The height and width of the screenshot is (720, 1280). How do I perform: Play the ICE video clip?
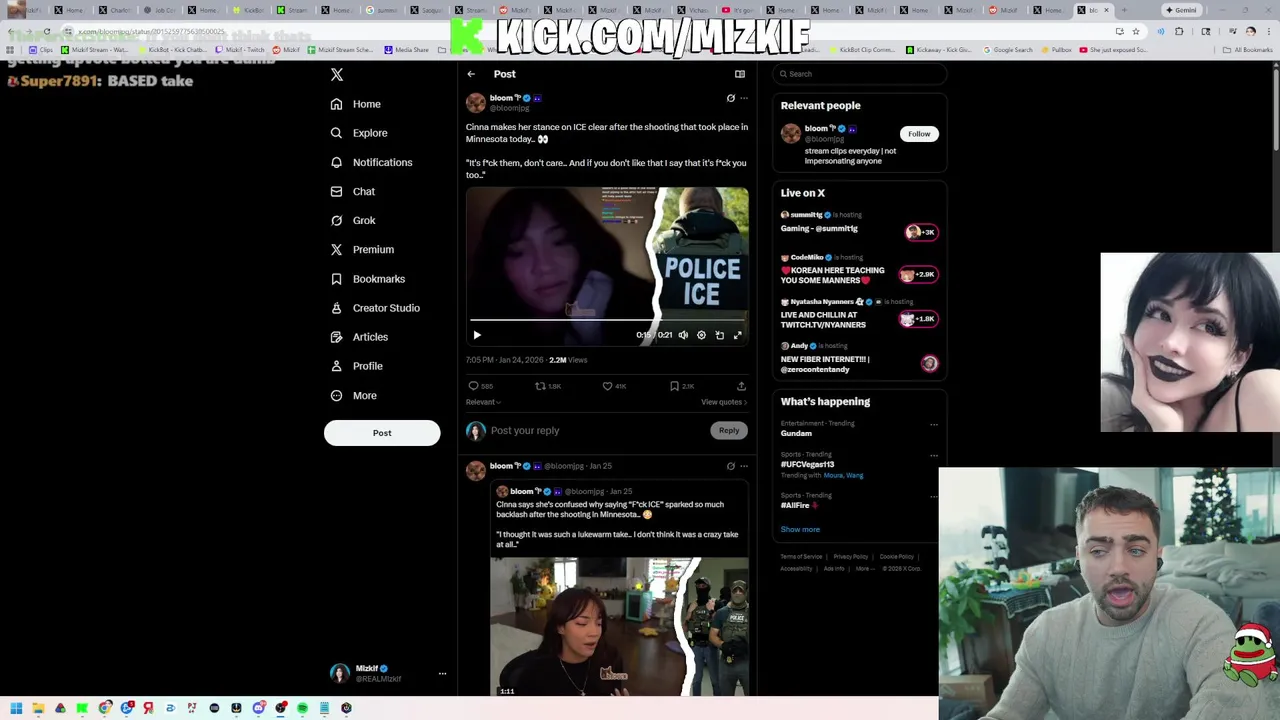click(x=477, y=335)
